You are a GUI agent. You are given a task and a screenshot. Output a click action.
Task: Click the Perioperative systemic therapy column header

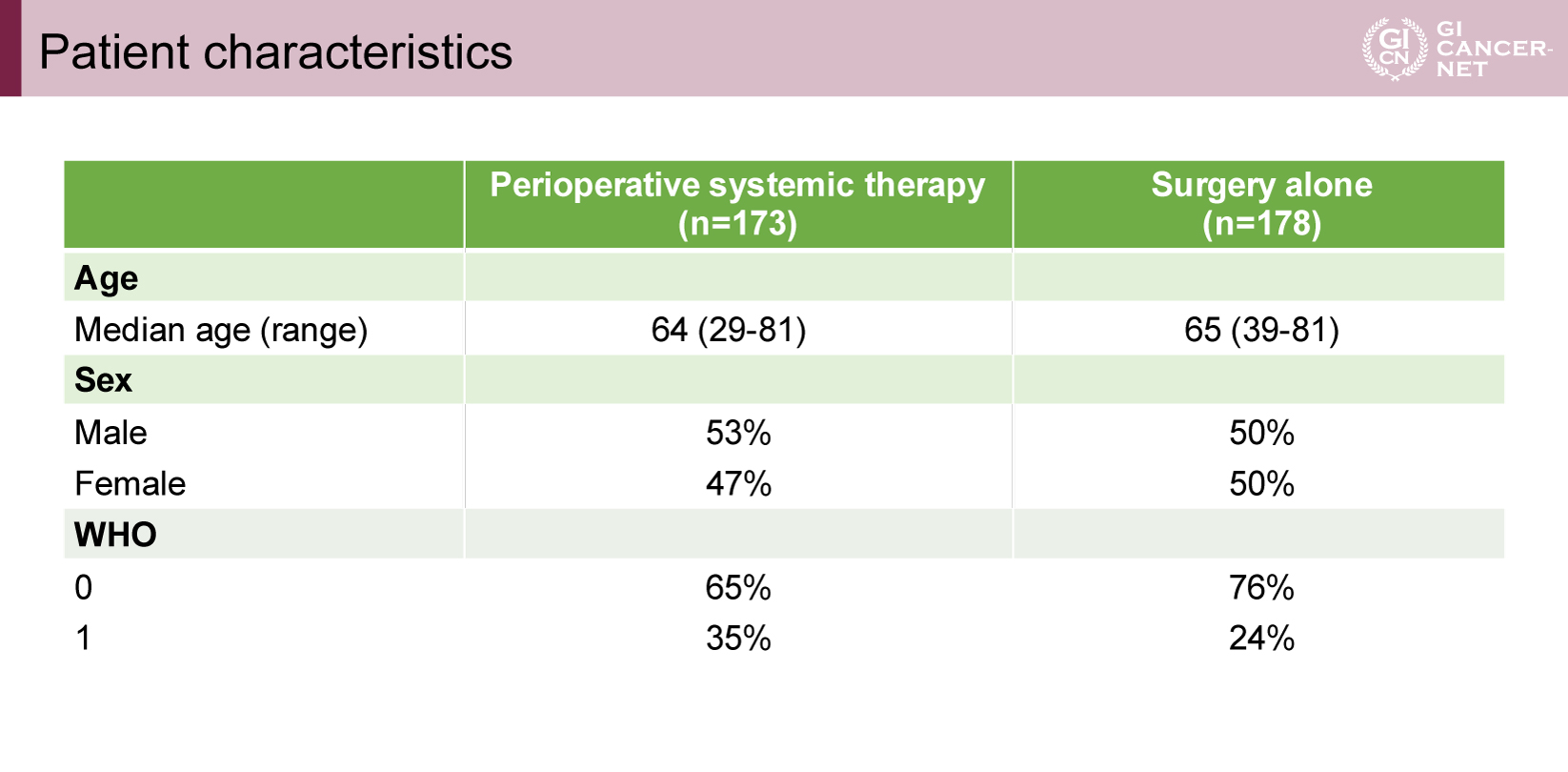737,204
